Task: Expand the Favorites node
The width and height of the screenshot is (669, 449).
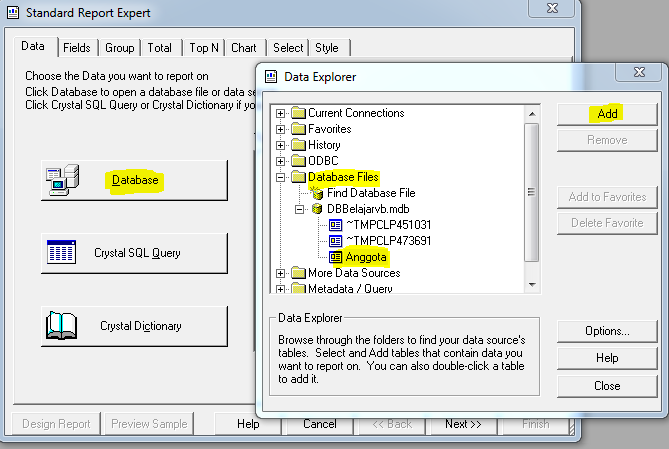Action: click(280, 129)
